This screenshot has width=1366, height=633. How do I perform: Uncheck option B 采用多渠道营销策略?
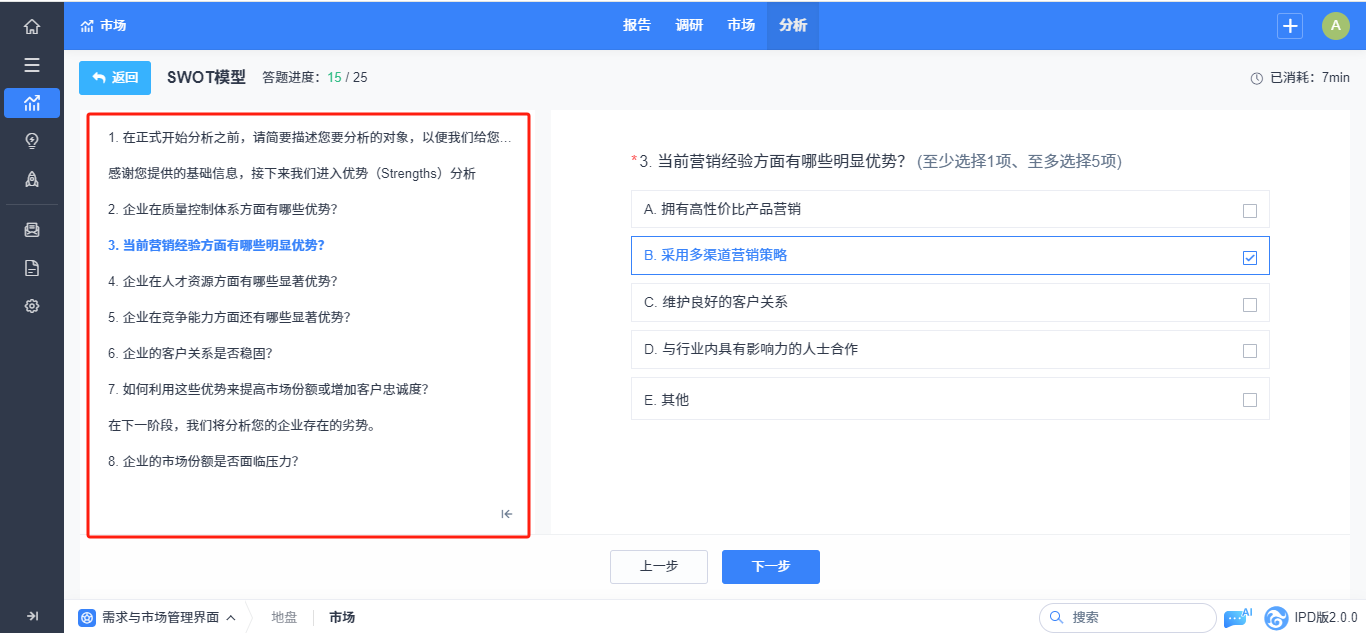pos(1250,258)
